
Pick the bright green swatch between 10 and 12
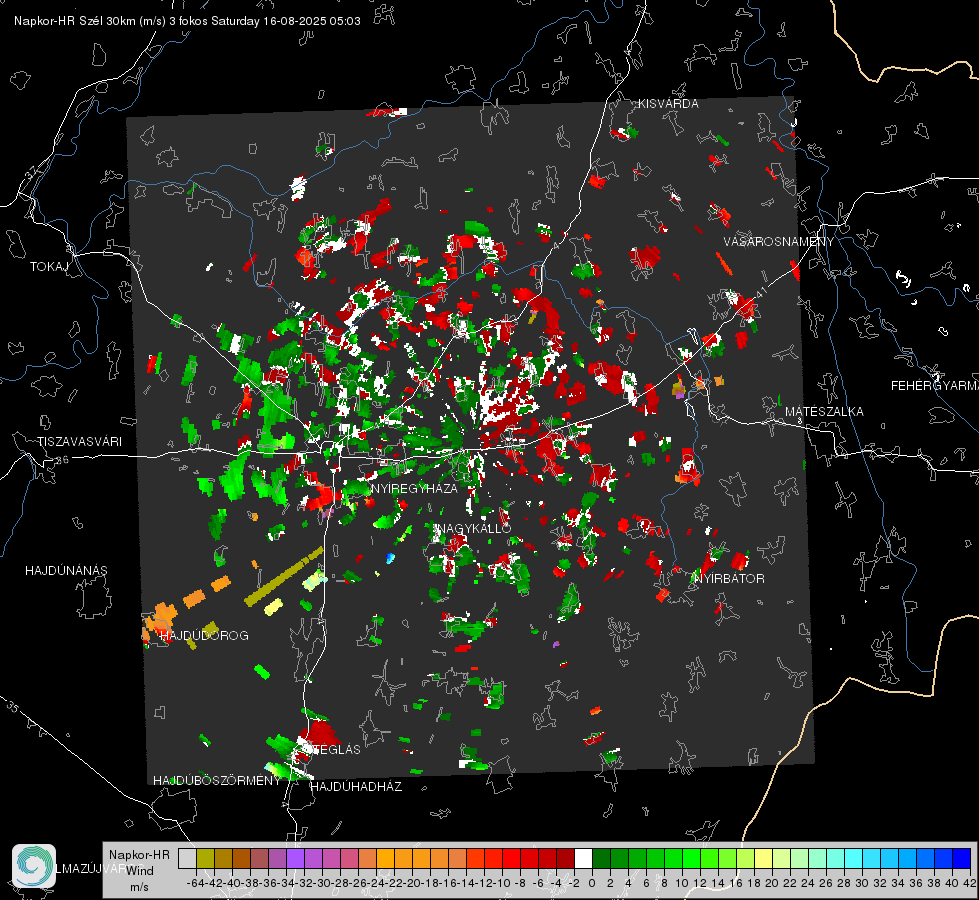pyautogui.click(x=691, y=858)
